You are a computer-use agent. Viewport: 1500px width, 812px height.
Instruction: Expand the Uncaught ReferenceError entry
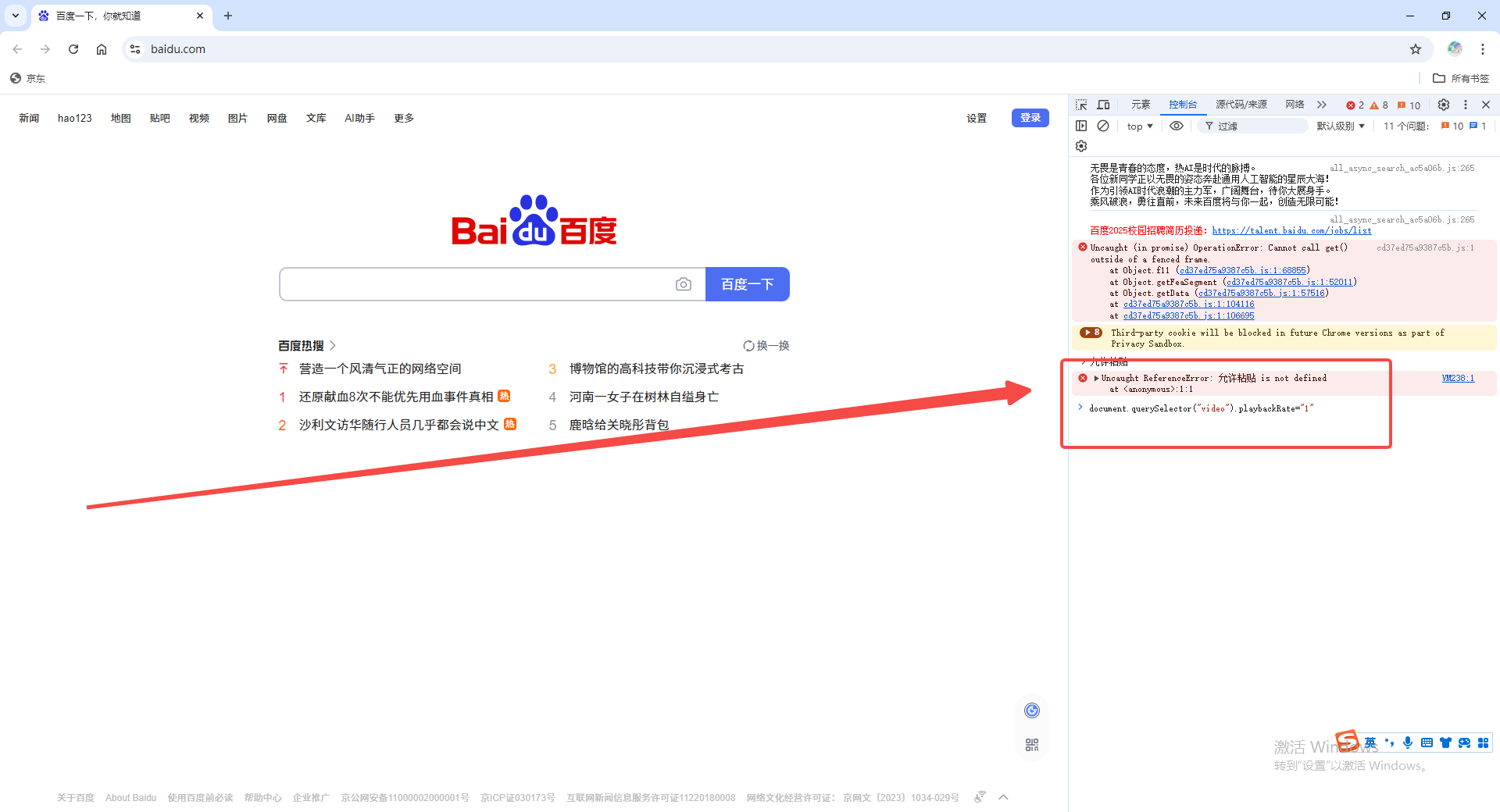click(x=1096, y=378)
